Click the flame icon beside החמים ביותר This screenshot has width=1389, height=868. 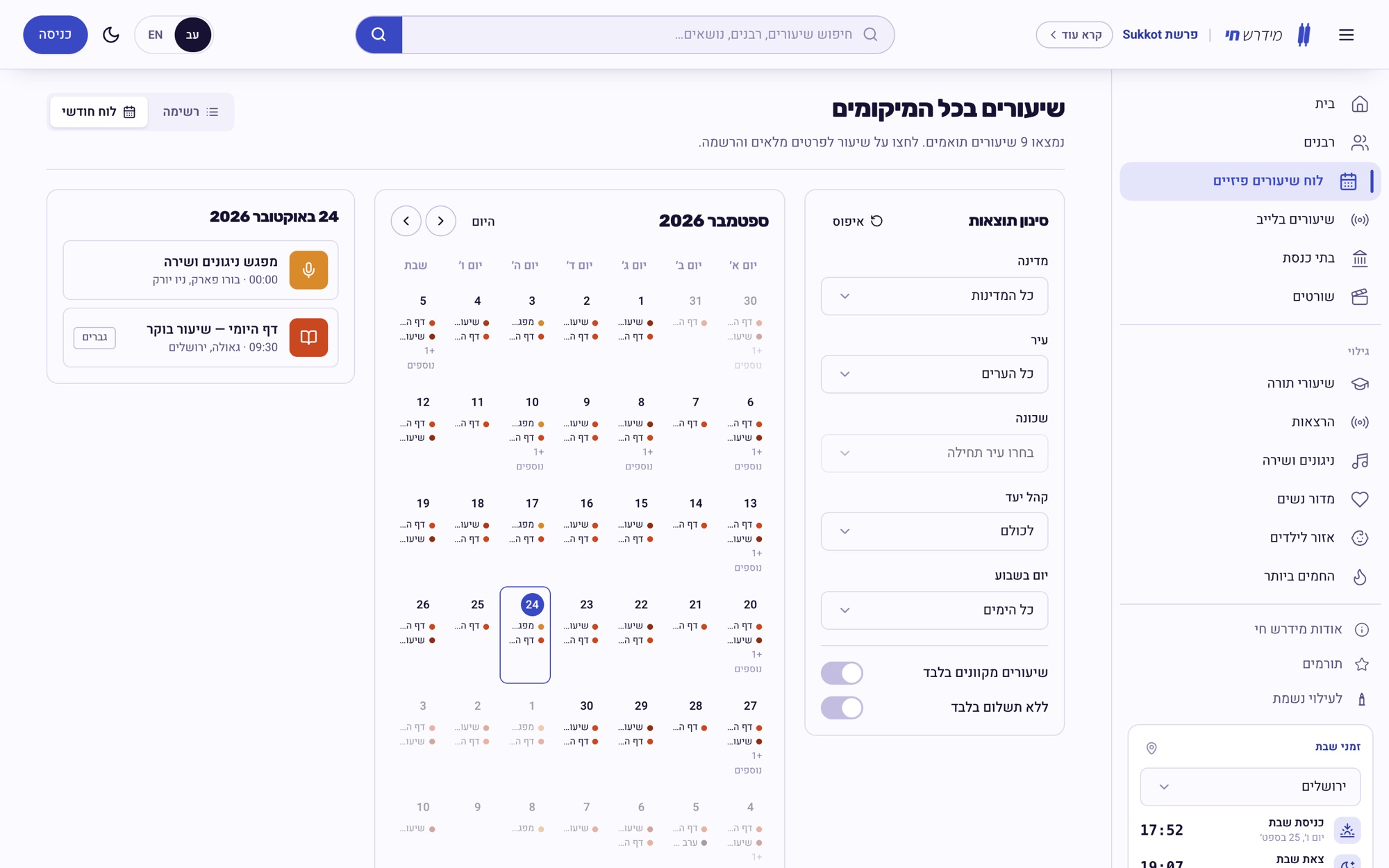click(x=1359, y=576)
